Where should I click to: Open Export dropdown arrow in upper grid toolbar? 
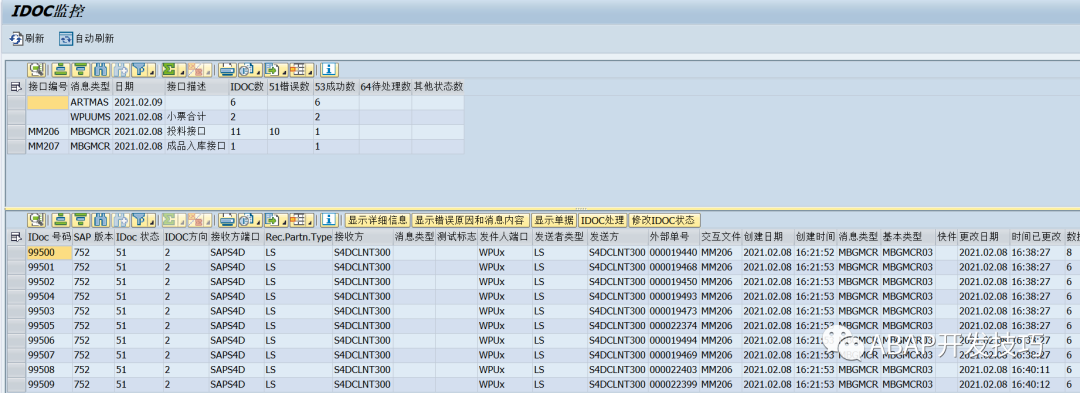285,70
